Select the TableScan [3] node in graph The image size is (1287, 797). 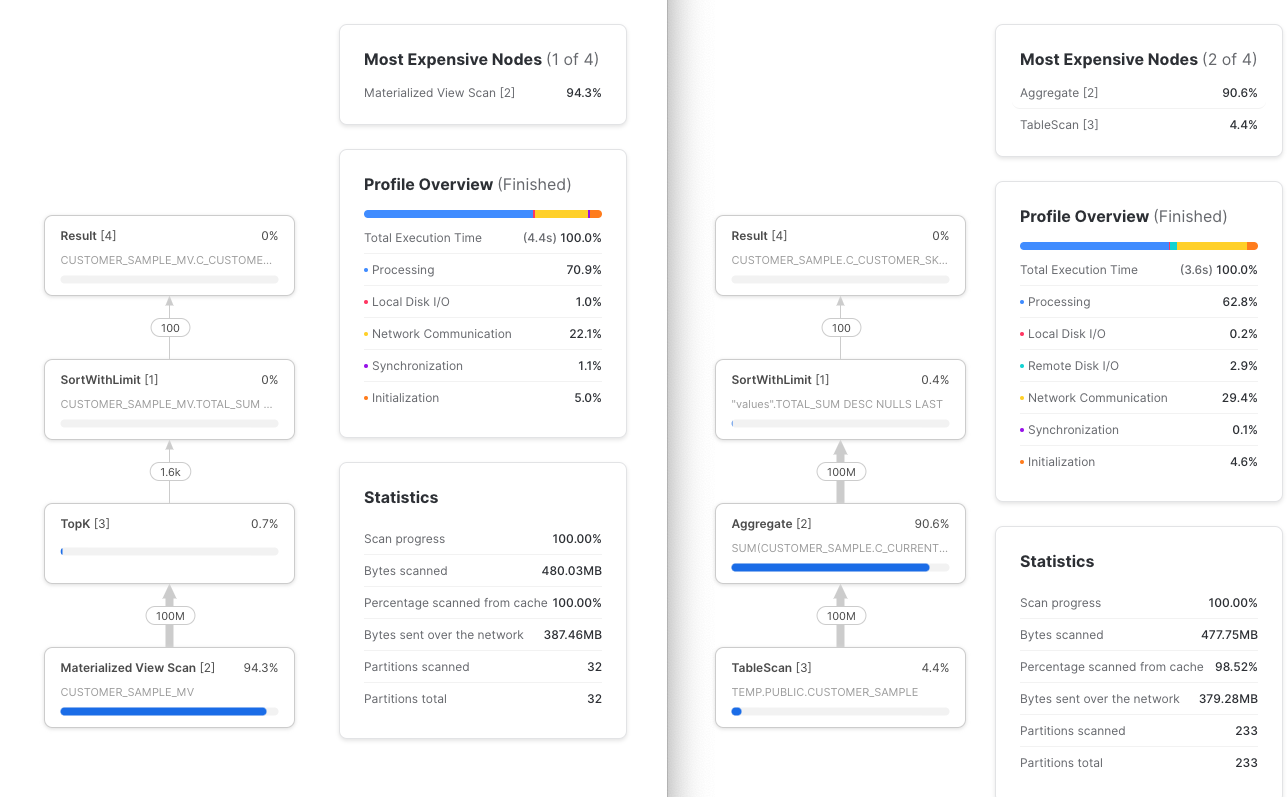coord(840,687)
